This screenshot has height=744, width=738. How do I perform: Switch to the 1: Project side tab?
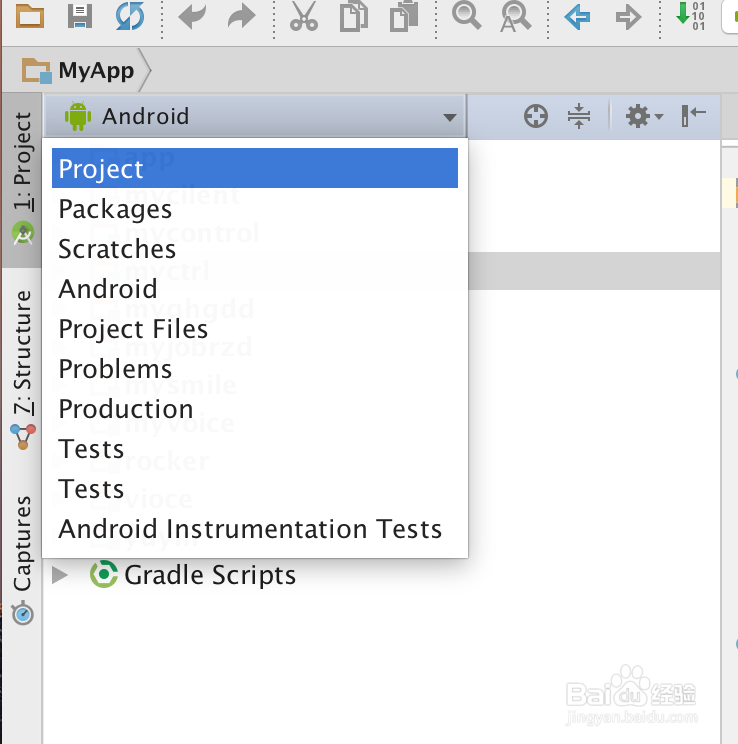(22, 180)
